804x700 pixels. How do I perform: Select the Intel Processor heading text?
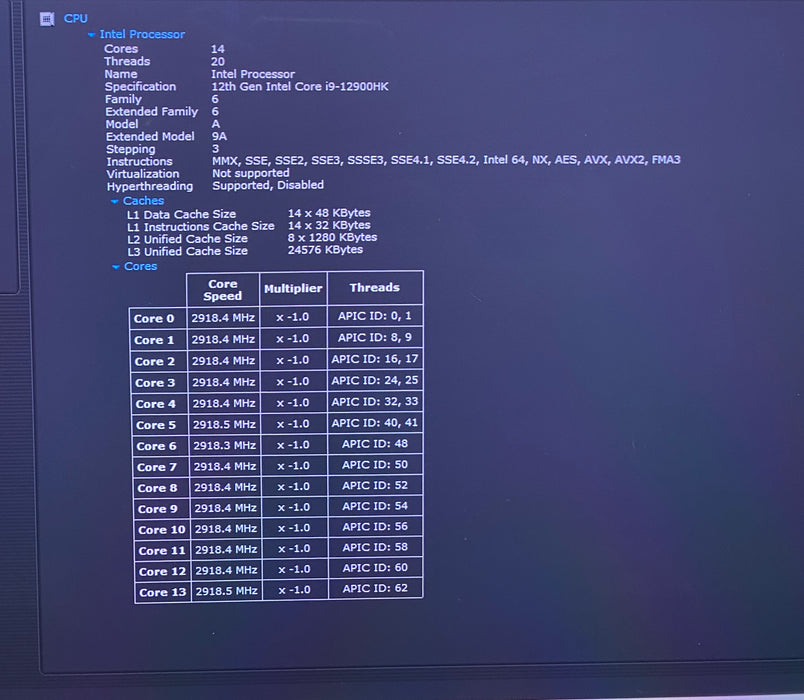tap(142, 34)
